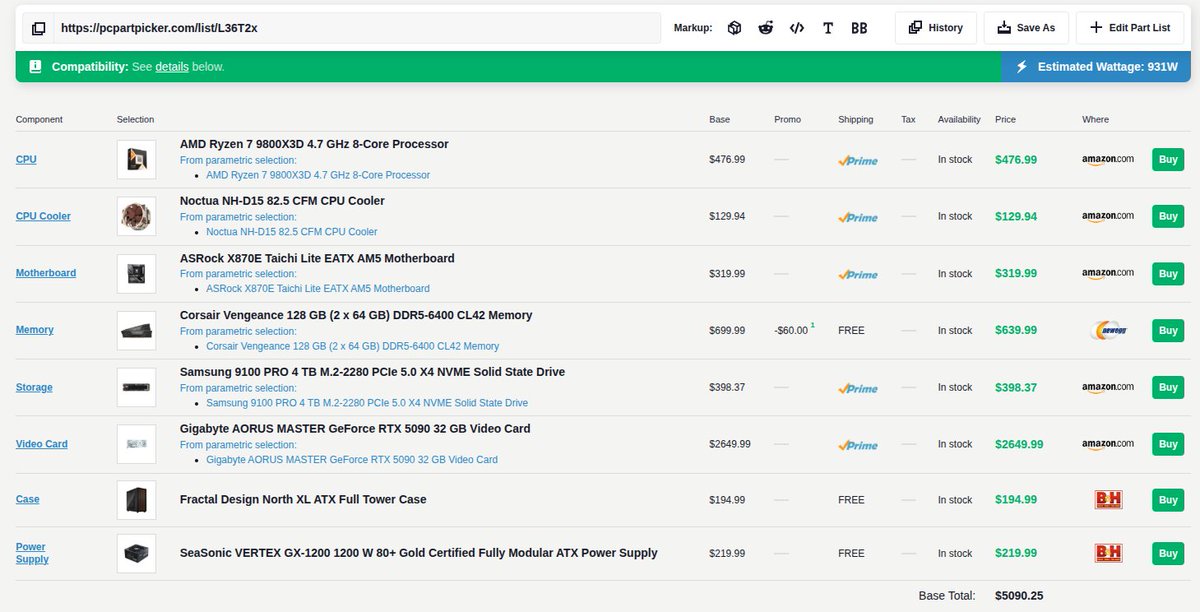Click the compatibility note icon in green bar
Screen dimensions: 1200x612
point(35,67)
